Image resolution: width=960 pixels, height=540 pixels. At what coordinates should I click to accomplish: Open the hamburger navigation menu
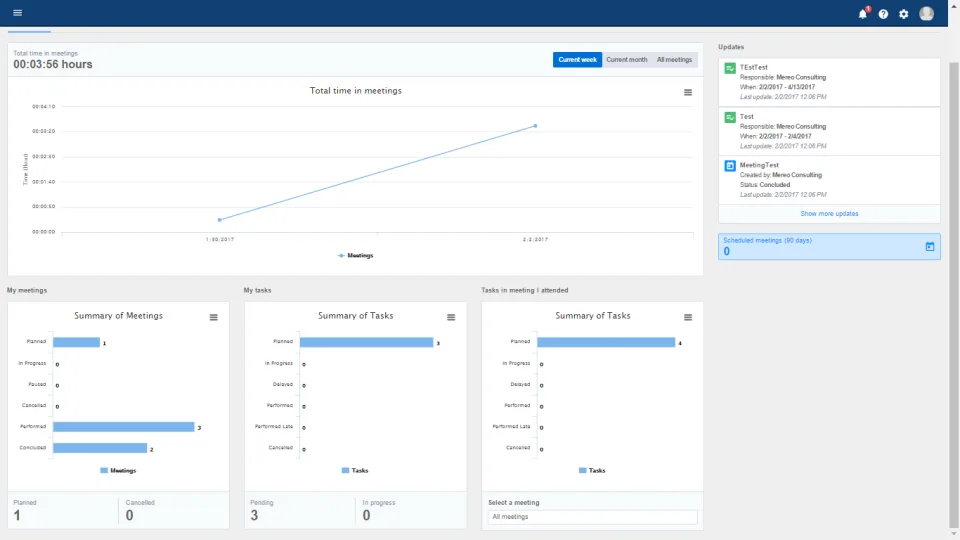click(17, 12)
